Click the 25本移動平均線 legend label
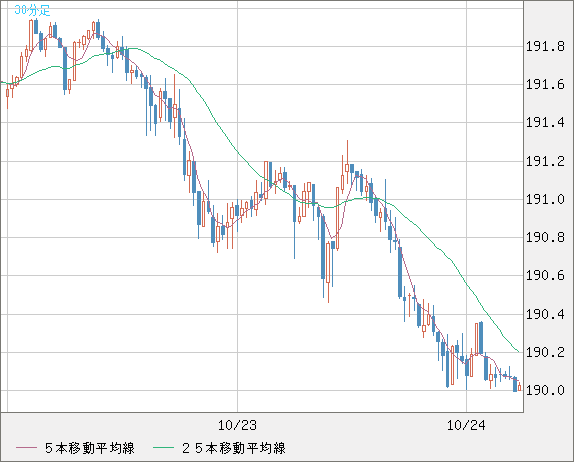This screenshot has width=574, height=462. [234, 448]
